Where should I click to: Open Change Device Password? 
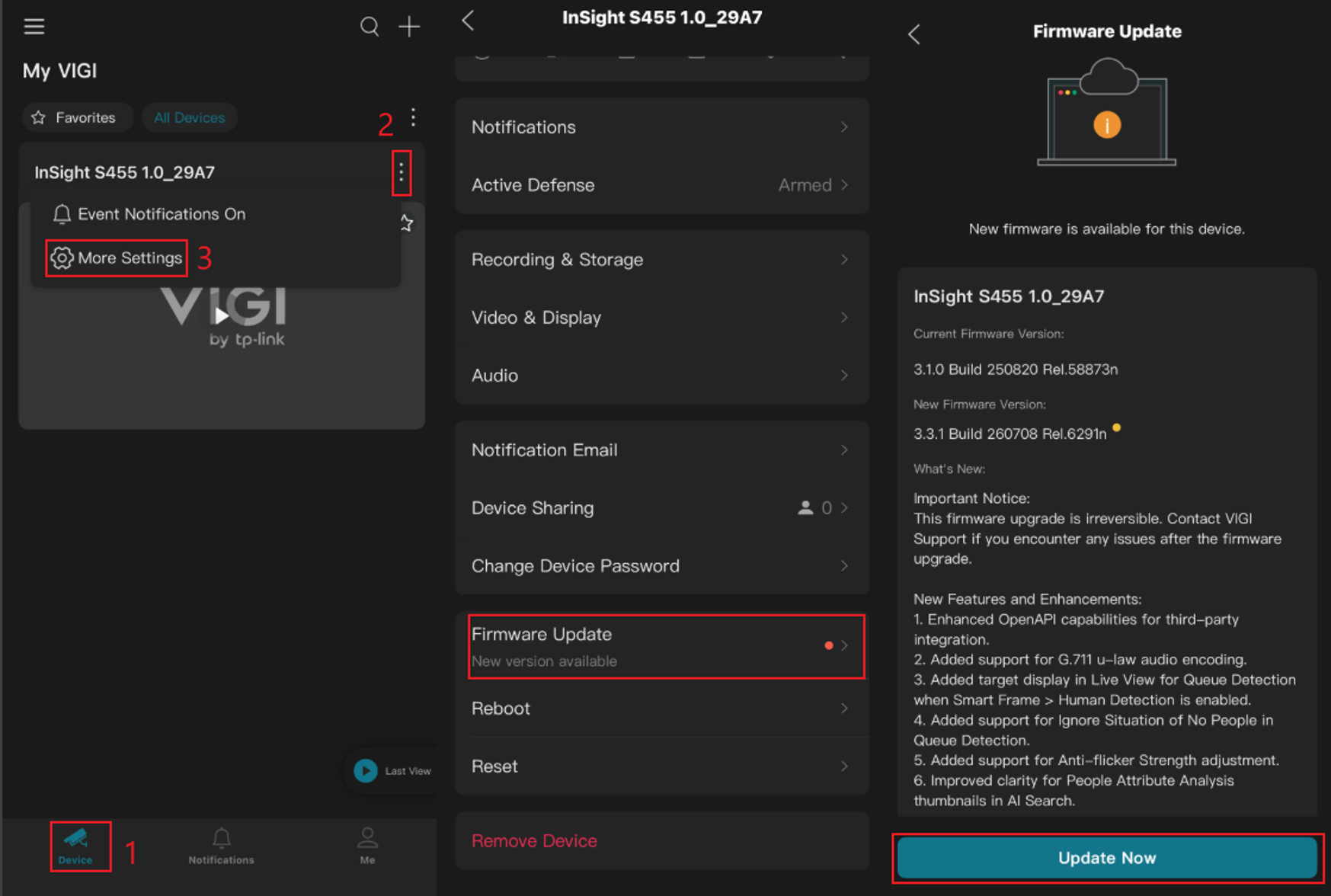click(x=662, y=566)
